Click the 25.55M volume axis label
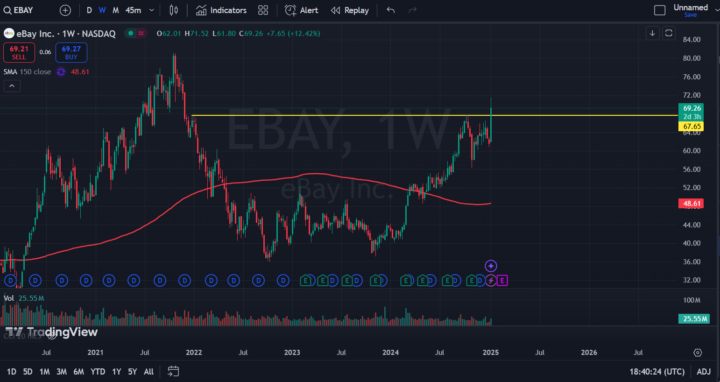Screen dimensions: 720x382 [x=694, y=319]
